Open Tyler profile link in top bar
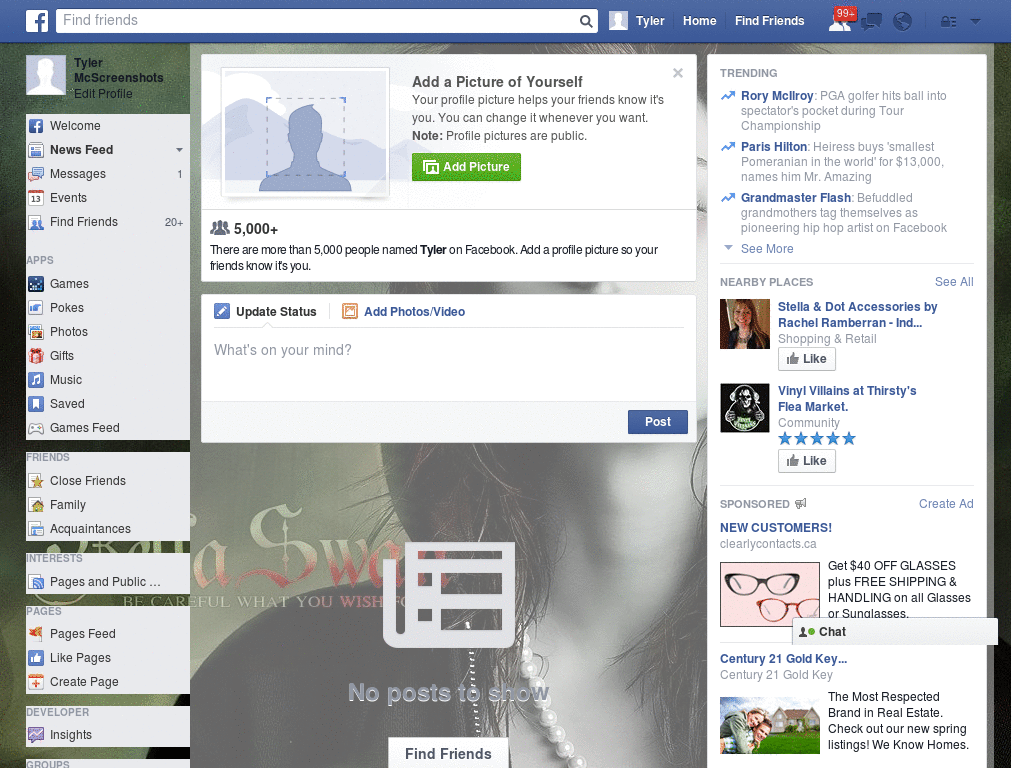Image resolution: width=1024 pixels, height=768 pixels. [637, 21]
